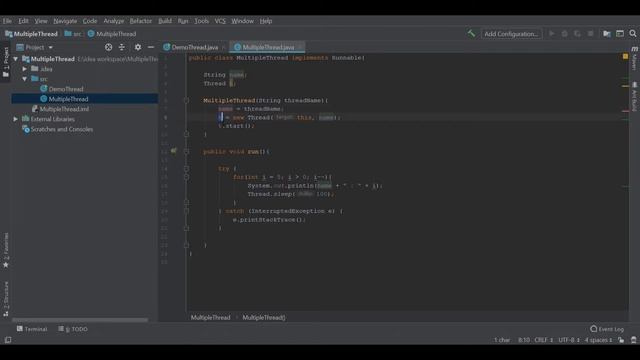Open the Terminal tool window

32,329
